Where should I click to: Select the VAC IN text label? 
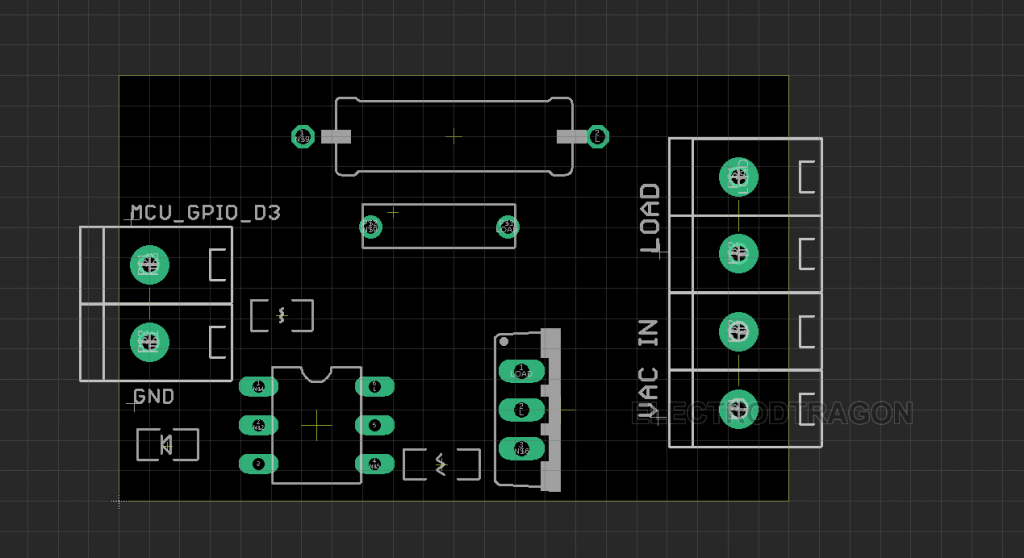point(650,368)
